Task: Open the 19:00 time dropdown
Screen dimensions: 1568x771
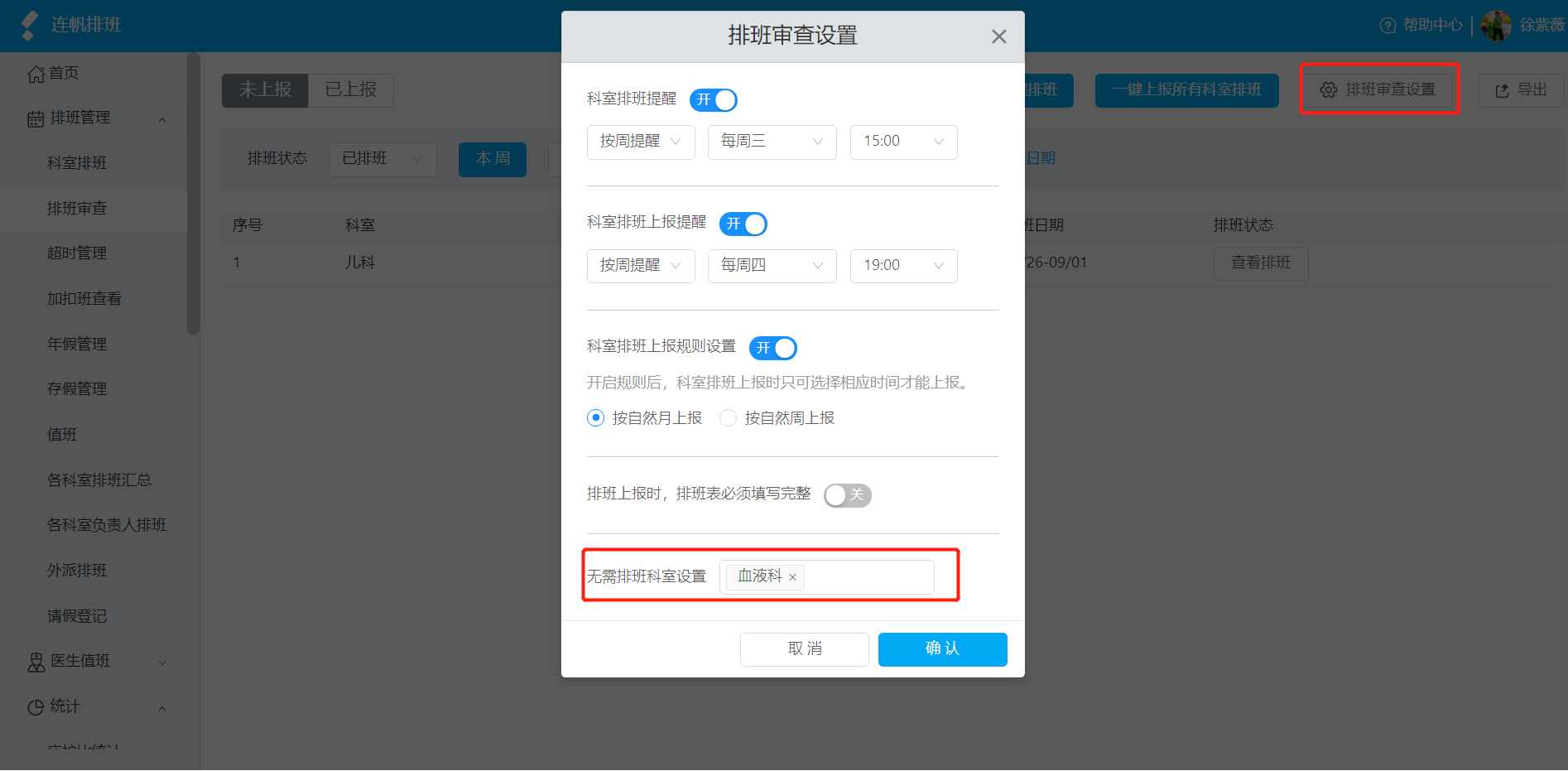Action: click(904, 266)
